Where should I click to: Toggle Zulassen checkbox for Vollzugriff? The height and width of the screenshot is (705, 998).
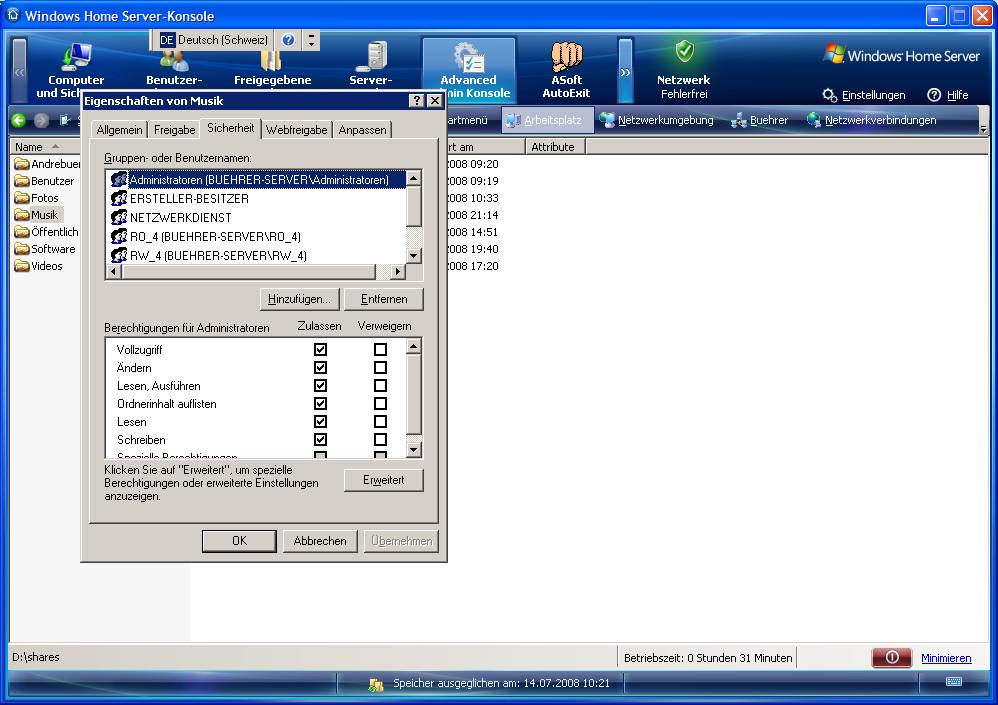click(320, 349)
